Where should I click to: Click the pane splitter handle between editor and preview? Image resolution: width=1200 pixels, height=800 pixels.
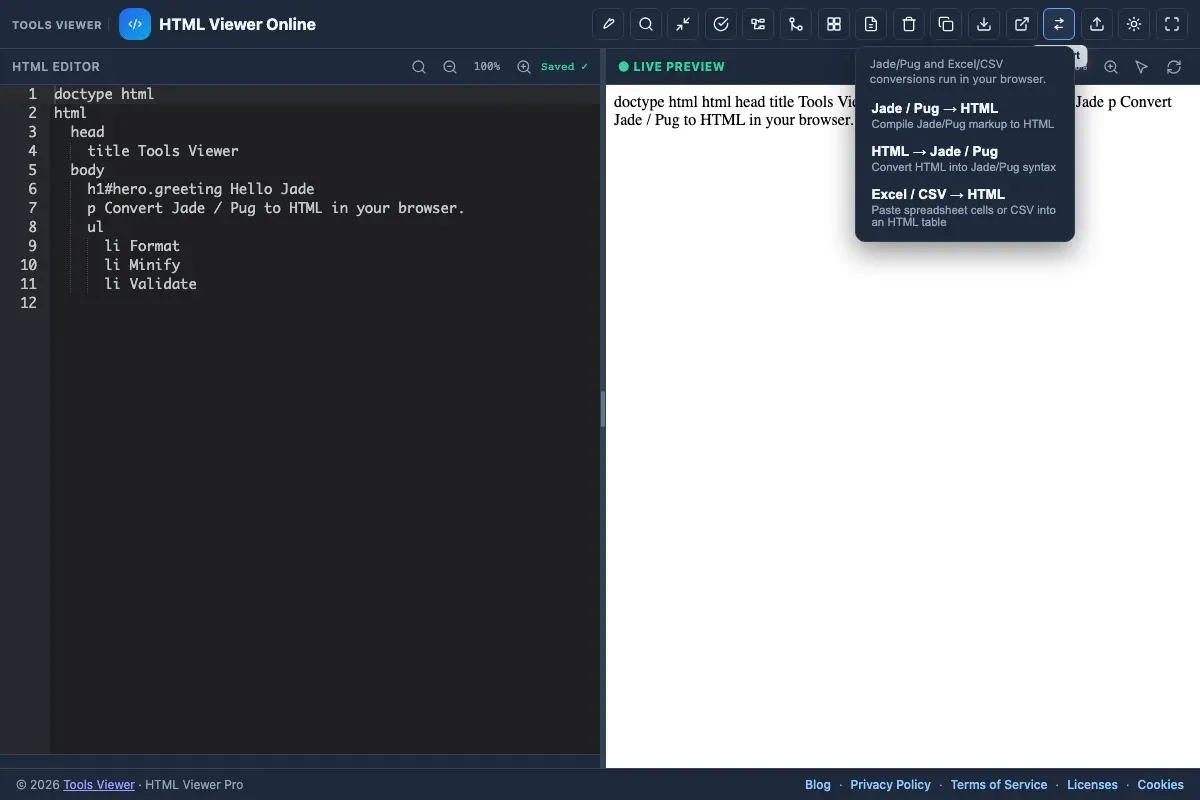pos(603,409)
